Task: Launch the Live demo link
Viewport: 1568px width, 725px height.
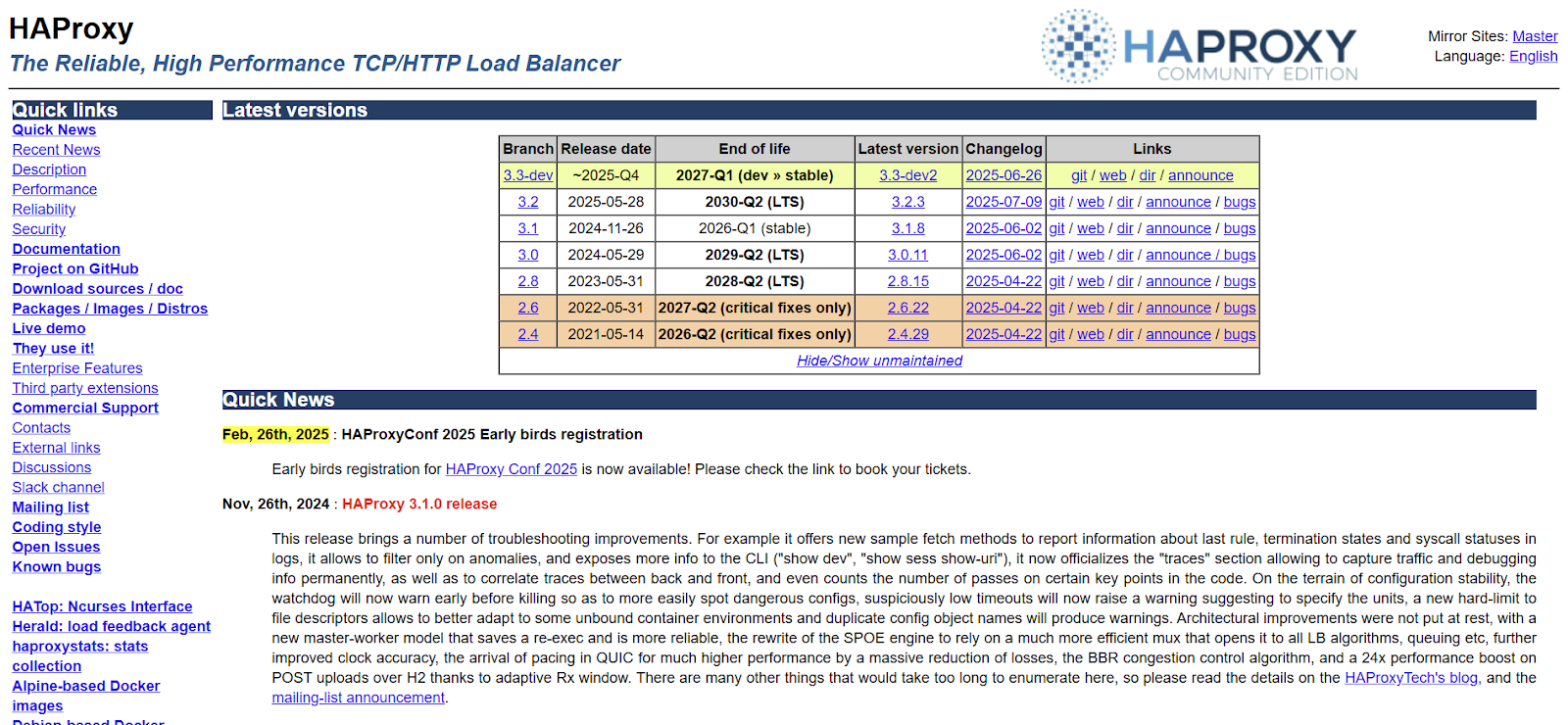Action: coord(48,328)
